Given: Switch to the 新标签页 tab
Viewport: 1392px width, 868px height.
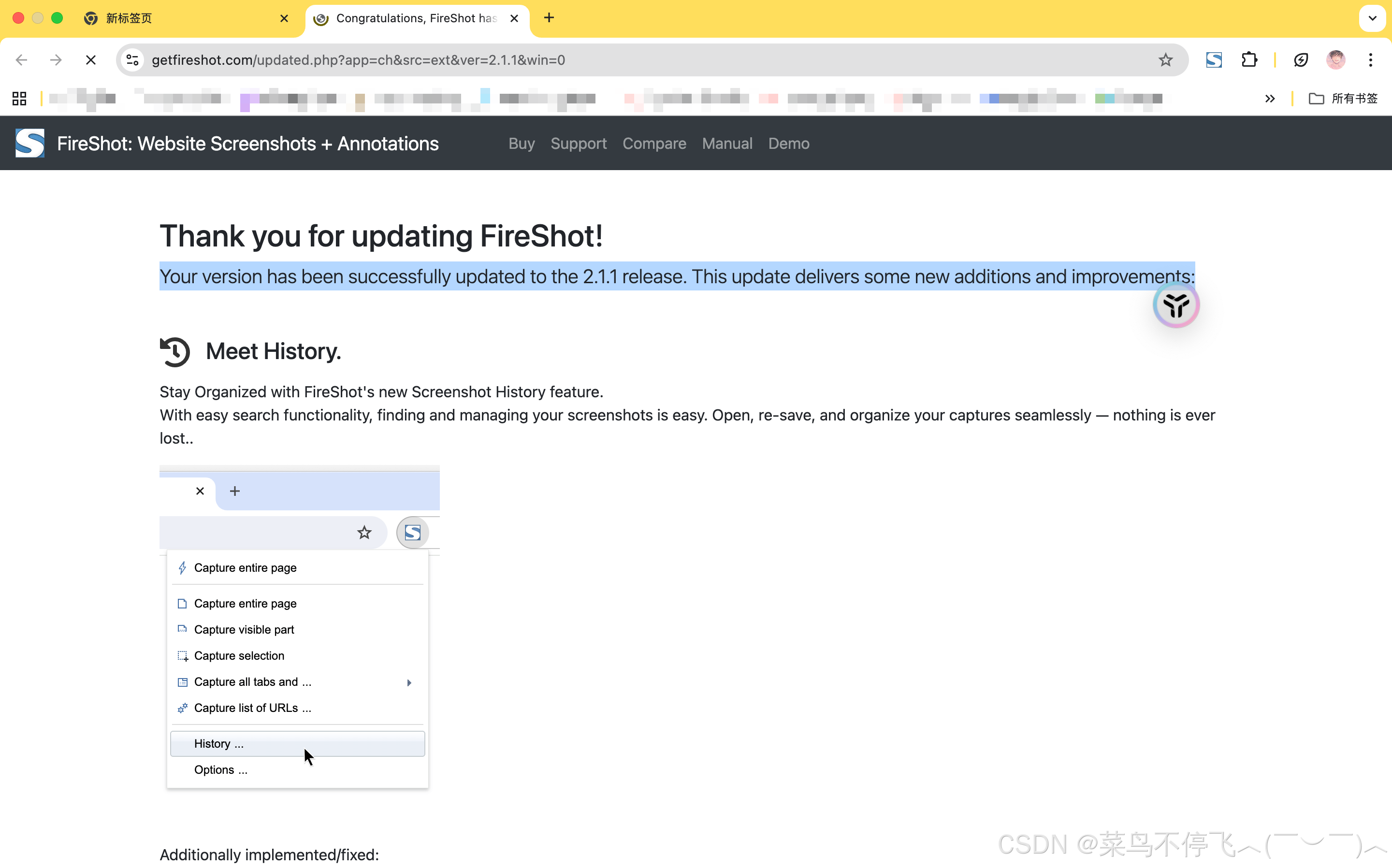Looking at the screenshot, I should [x=172, y=18].
